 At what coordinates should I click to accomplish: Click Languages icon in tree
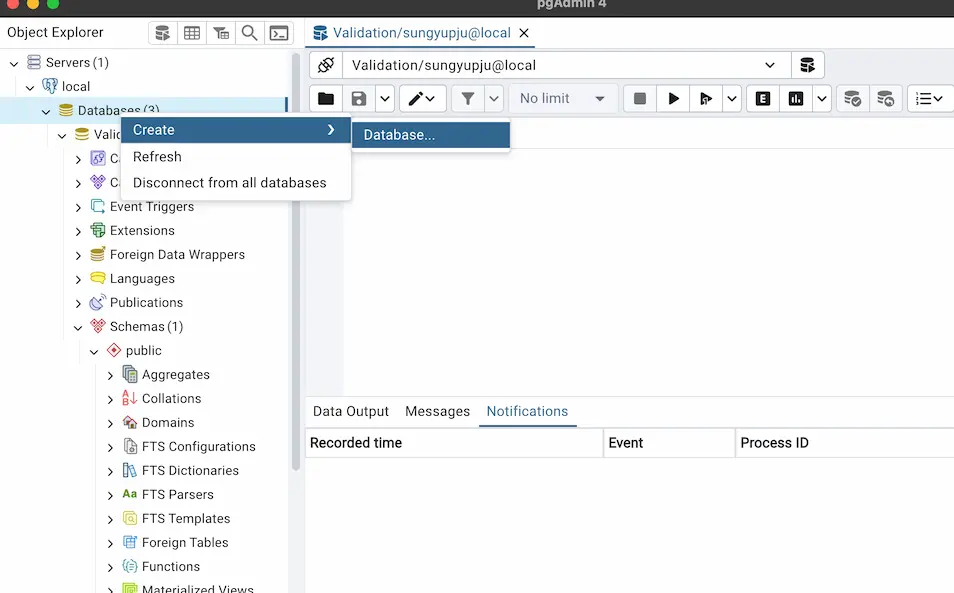(x=97, y=278)
